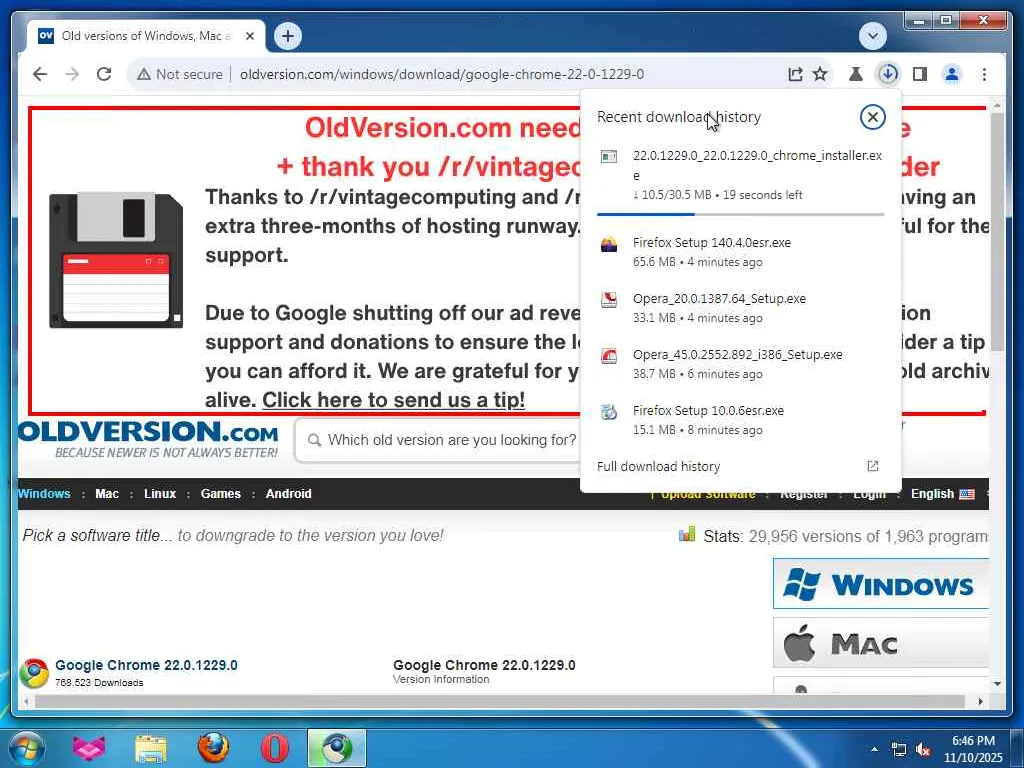Bookmark this page with the star icon

[x=820, y=74]
